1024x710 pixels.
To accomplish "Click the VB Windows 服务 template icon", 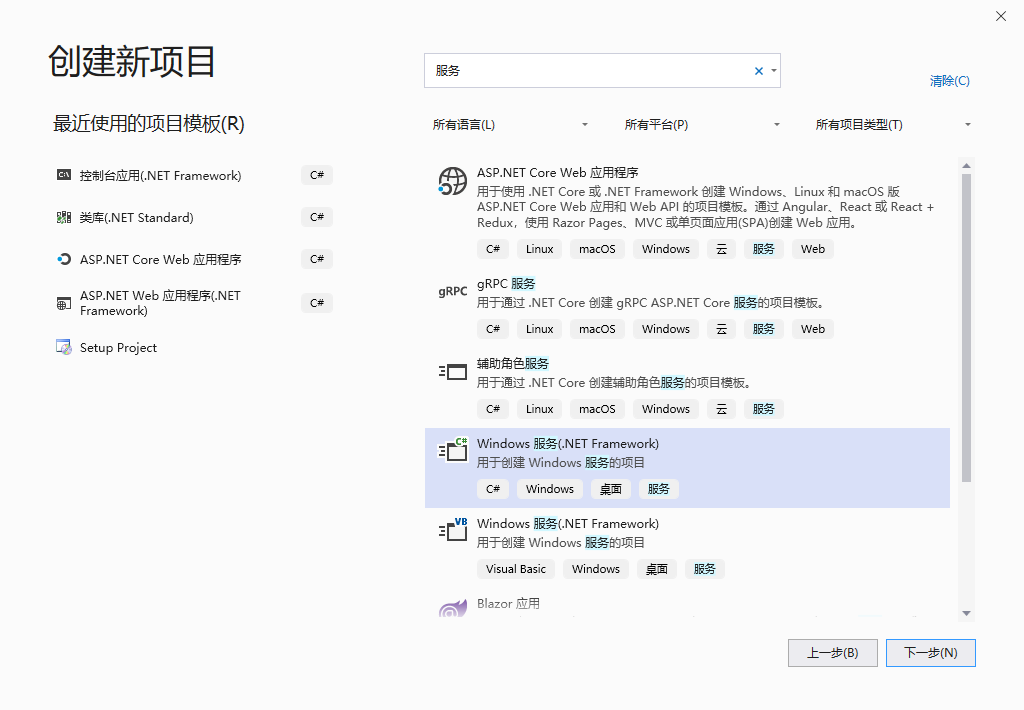I will pyautogui.click(x=453, y=530).
